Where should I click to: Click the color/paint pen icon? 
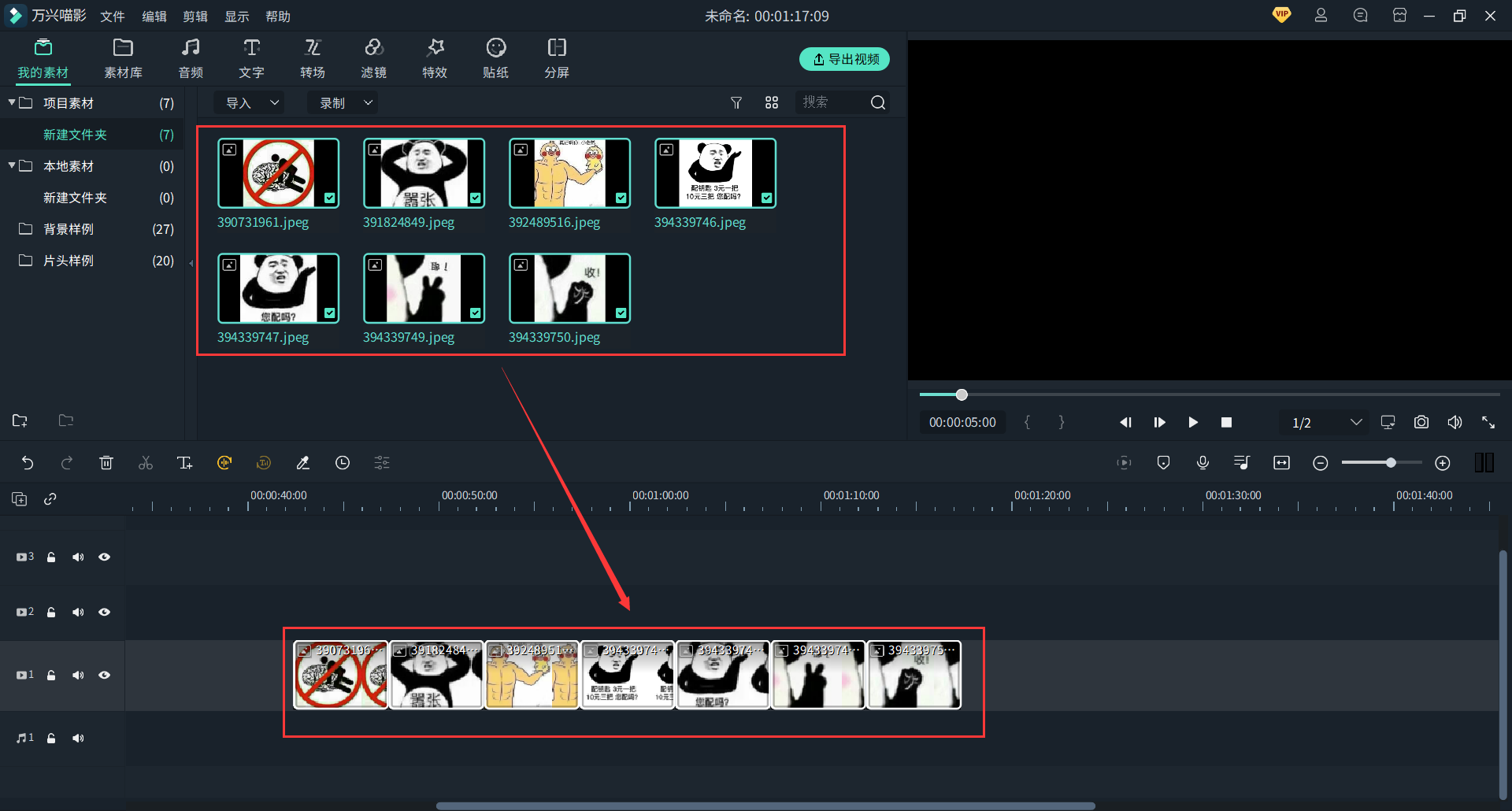click(303, 463)
